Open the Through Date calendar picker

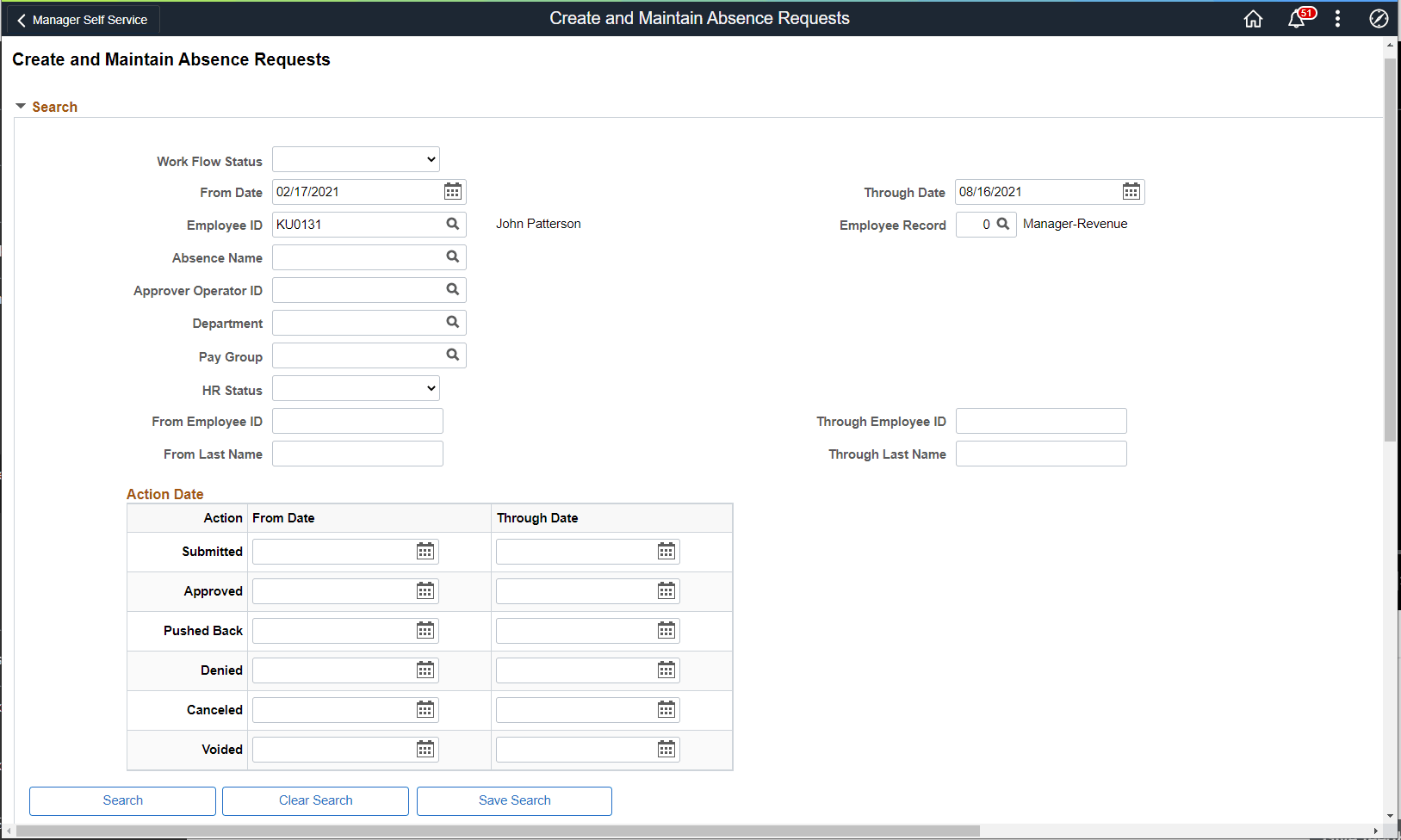(1131, 191)
